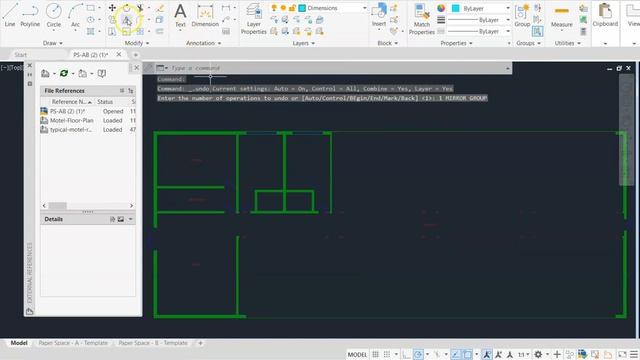Add a new layout tab with plus
This screenshot has height=360, width=640.
[200, 343]
